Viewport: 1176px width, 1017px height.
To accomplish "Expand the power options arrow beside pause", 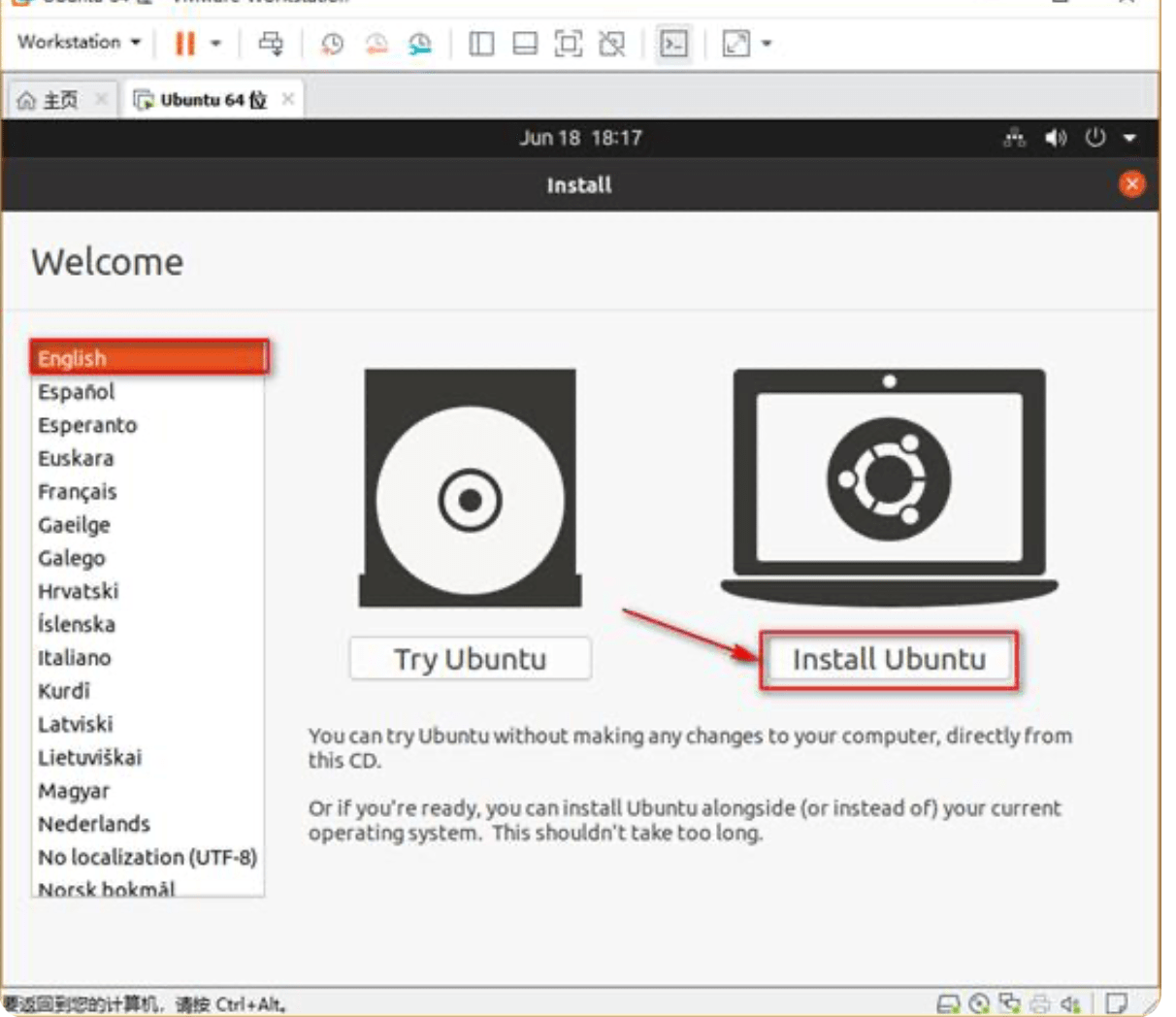I will 215,44.
